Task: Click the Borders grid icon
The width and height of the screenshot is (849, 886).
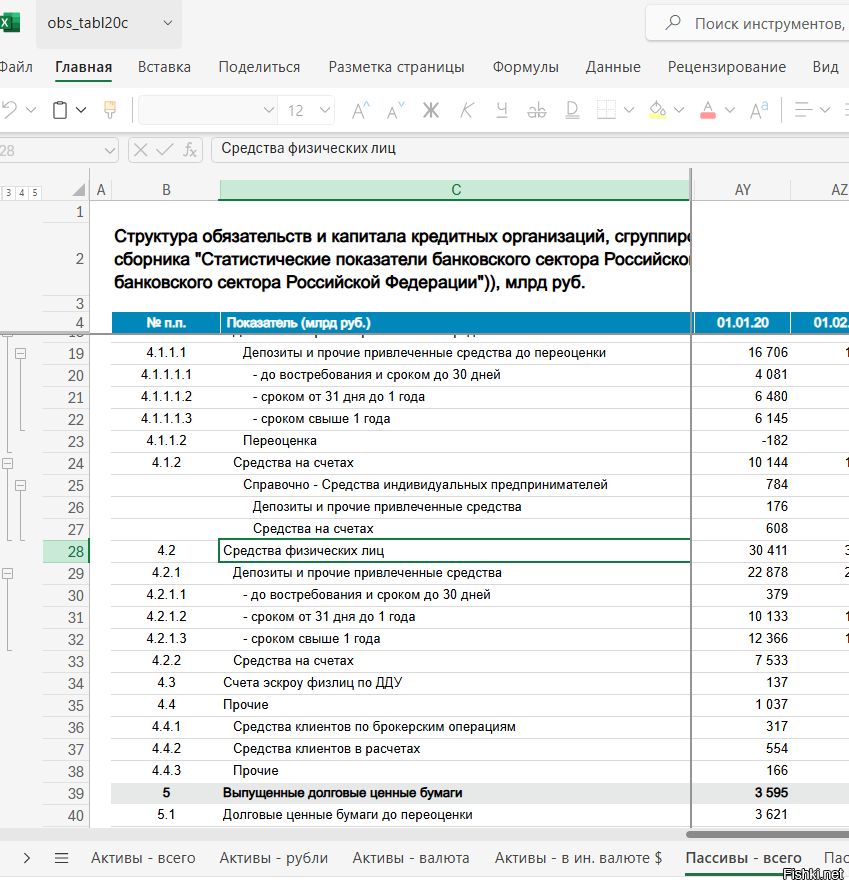Action: click(x=606, y=110)
